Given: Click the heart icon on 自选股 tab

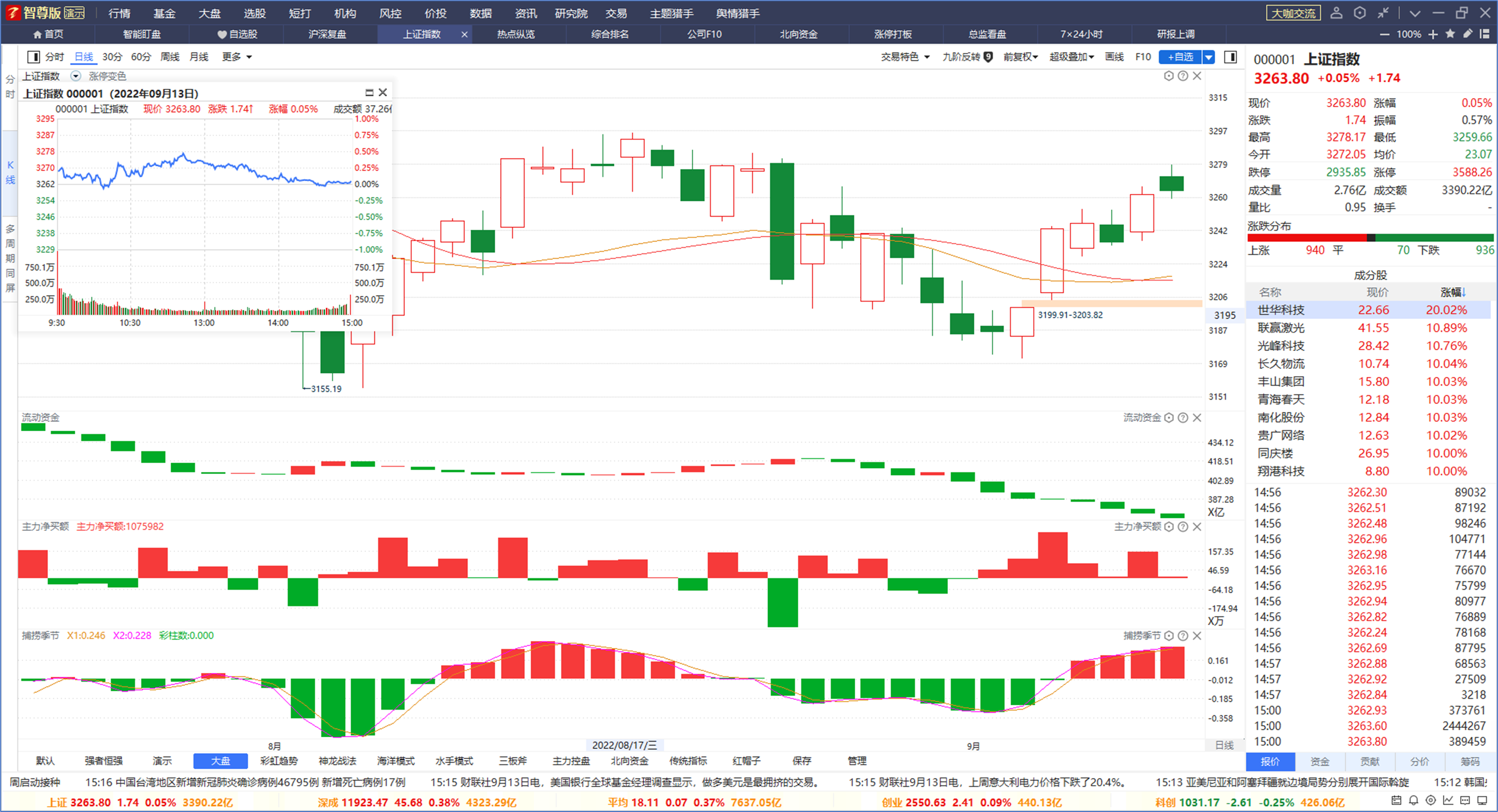Looking at the screenshot, I should click(221, 34).
